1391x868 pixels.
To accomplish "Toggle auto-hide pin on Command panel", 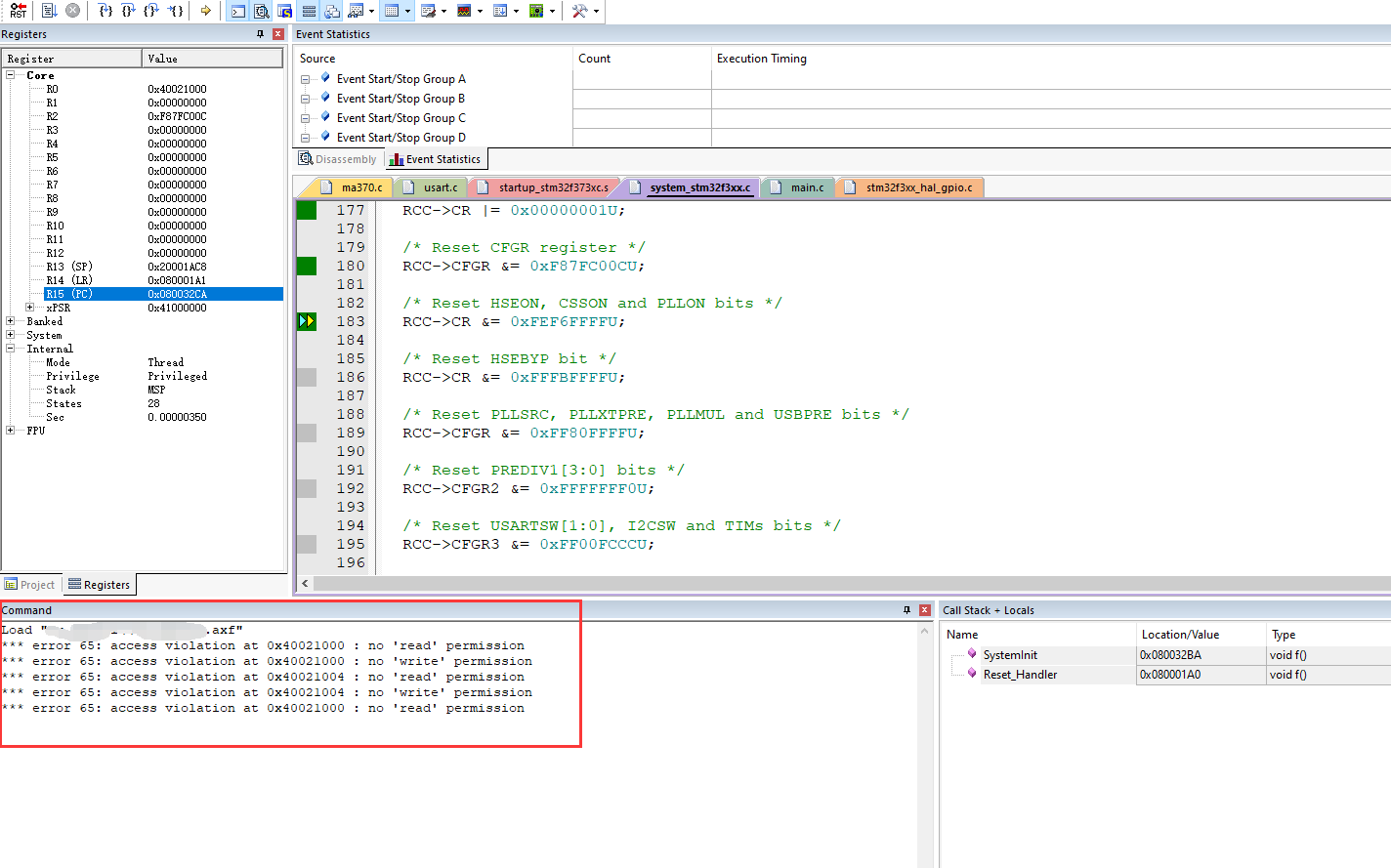I will pyautogui.click(x=906, y=610).
